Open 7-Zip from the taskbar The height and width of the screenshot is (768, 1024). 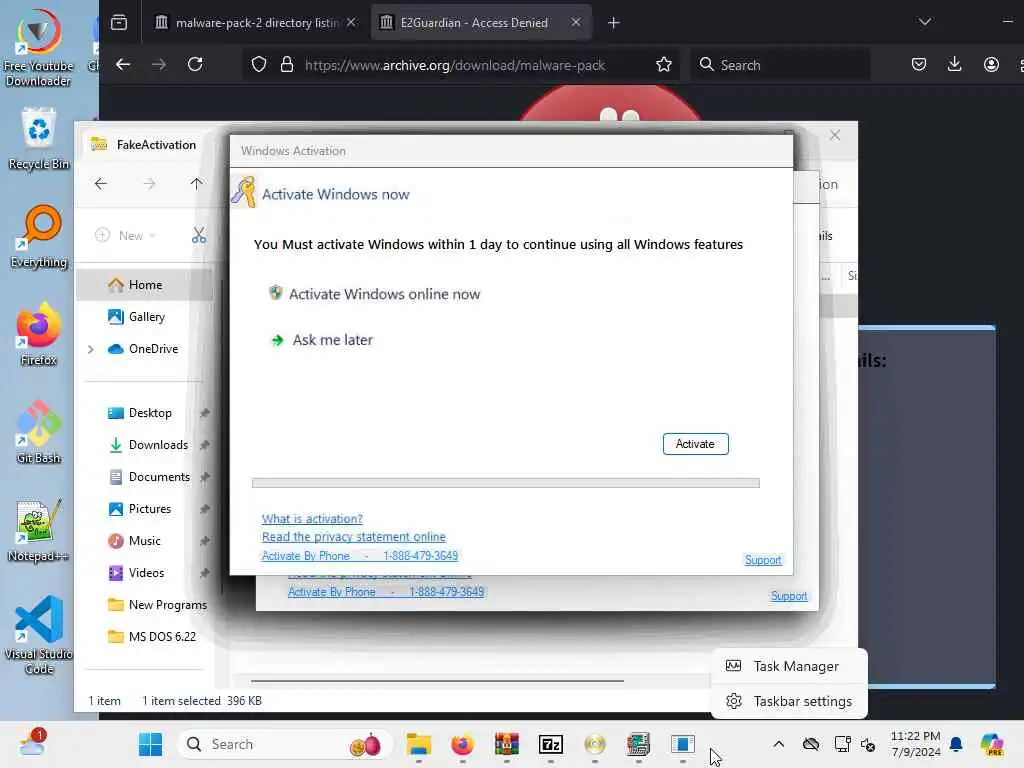point(551,744)
